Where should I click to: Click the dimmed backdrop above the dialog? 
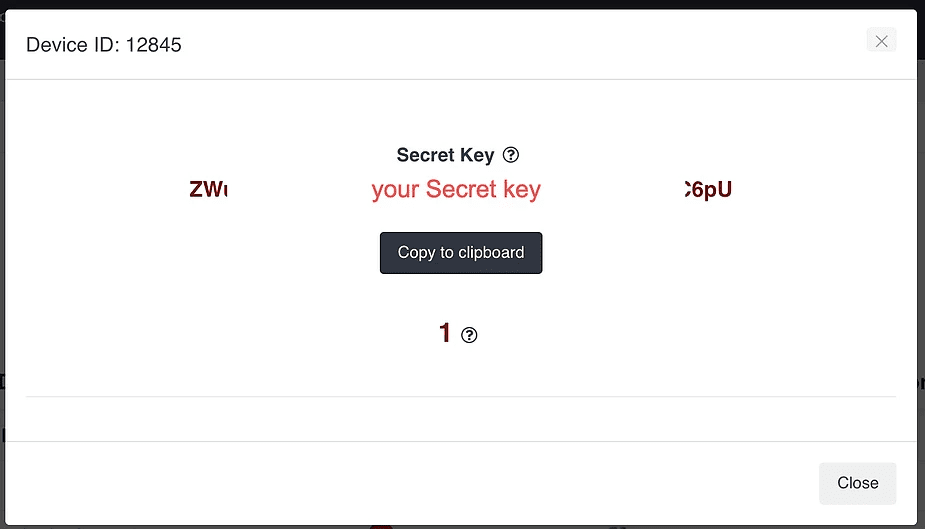[x=462, y=4]
